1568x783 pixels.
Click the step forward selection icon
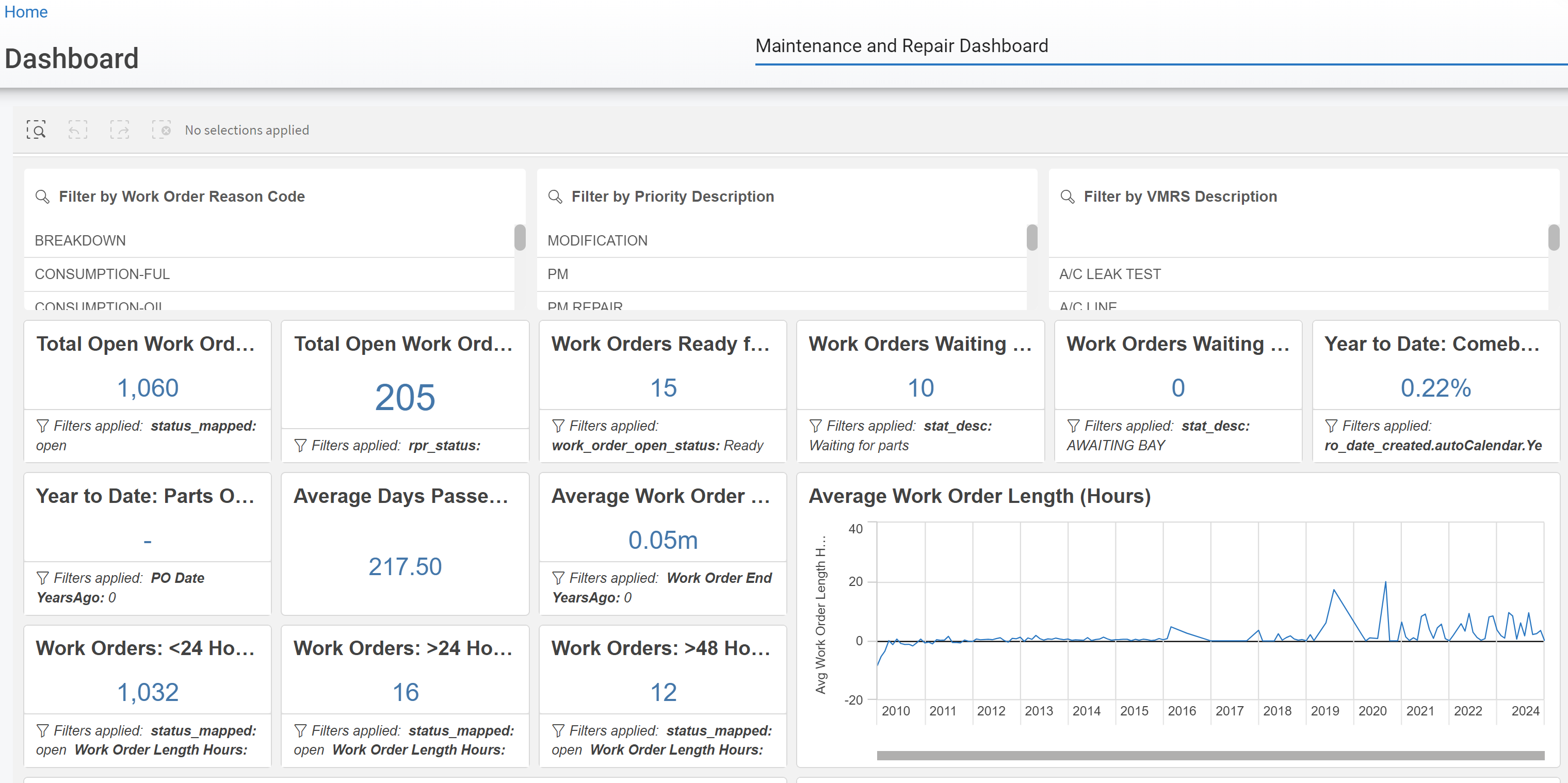click(x=119, y=129)
